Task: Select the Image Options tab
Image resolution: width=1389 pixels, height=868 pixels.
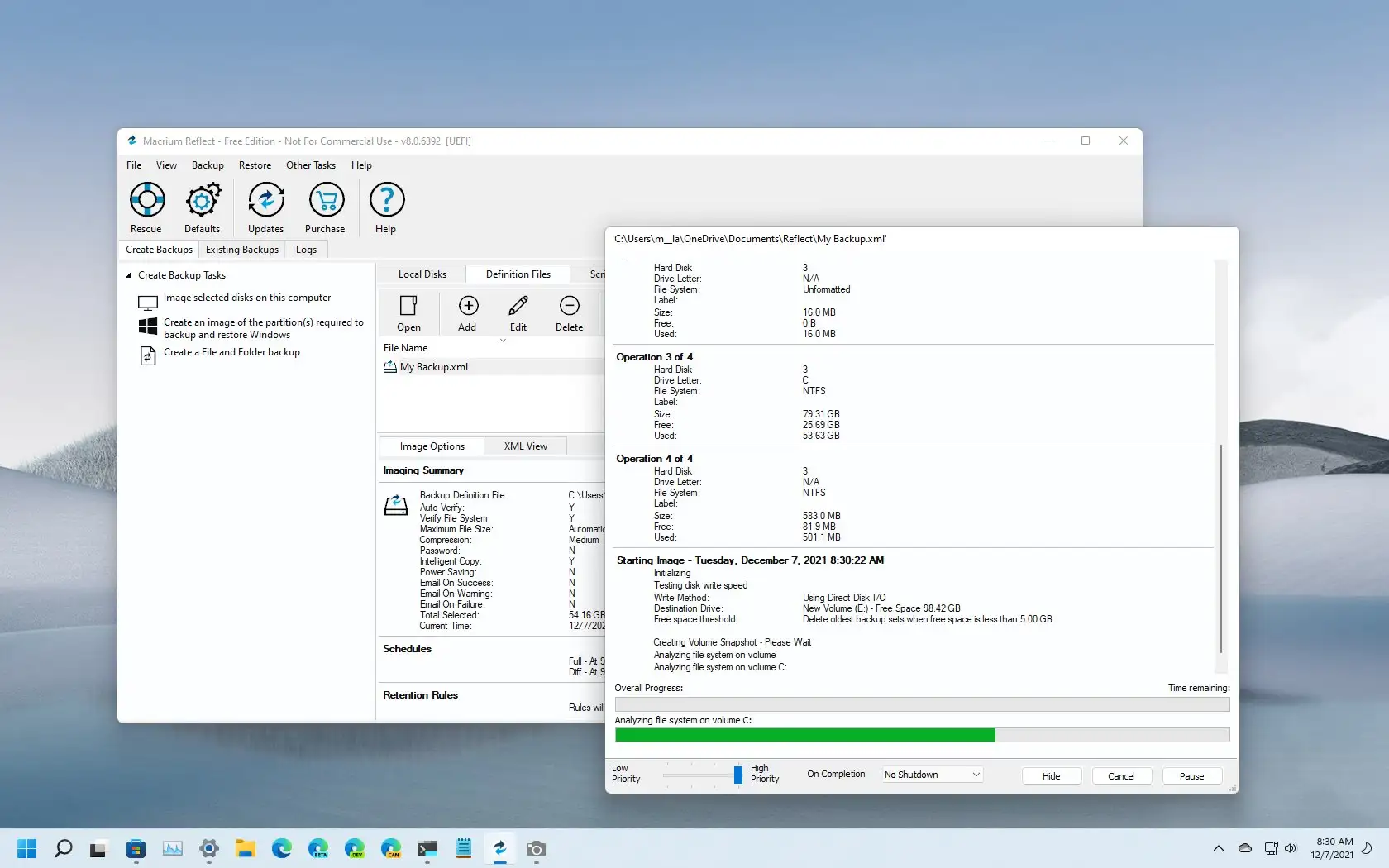Action: point(432,446)
